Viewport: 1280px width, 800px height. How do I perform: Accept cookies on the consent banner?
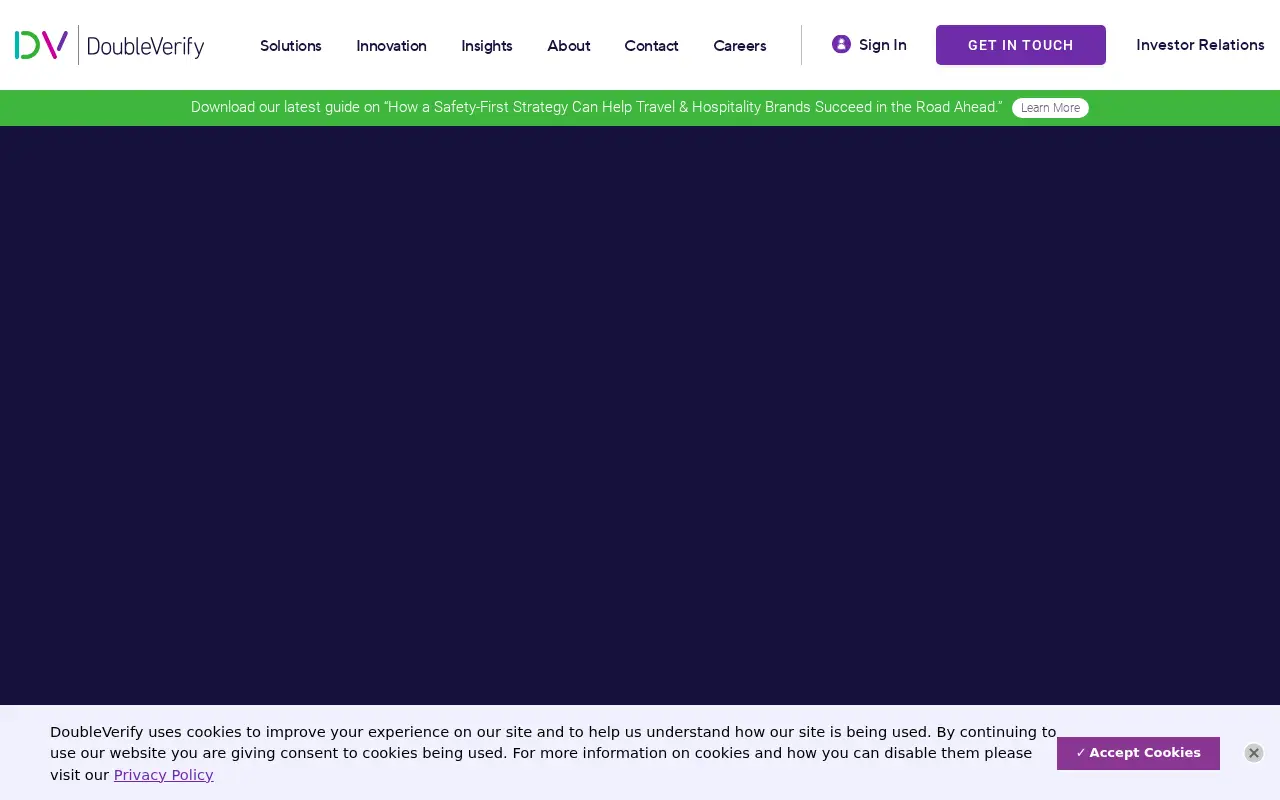(x=1138, y=753)
